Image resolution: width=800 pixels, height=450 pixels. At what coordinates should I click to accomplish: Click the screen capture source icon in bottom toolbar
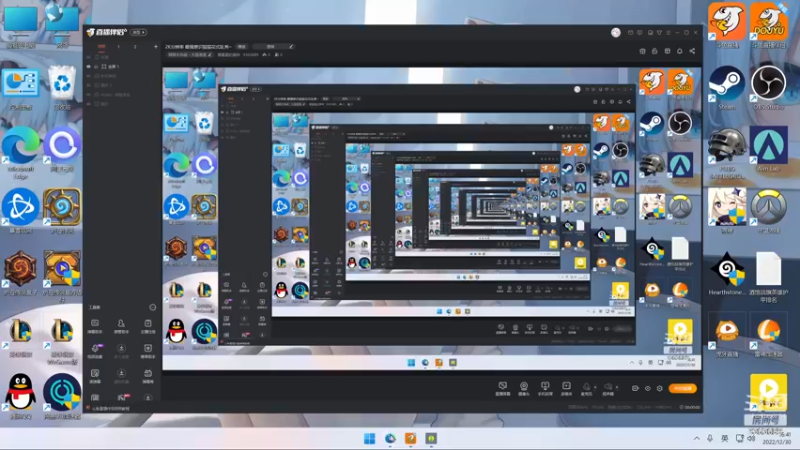503,388
